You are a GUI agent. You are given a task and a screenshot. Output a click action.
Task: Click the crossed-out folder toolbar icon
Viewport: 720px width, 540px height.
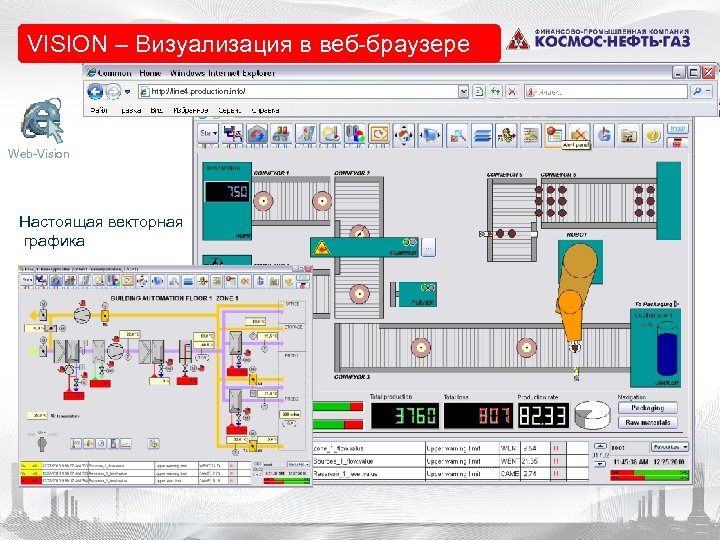[x=579, y=133]
